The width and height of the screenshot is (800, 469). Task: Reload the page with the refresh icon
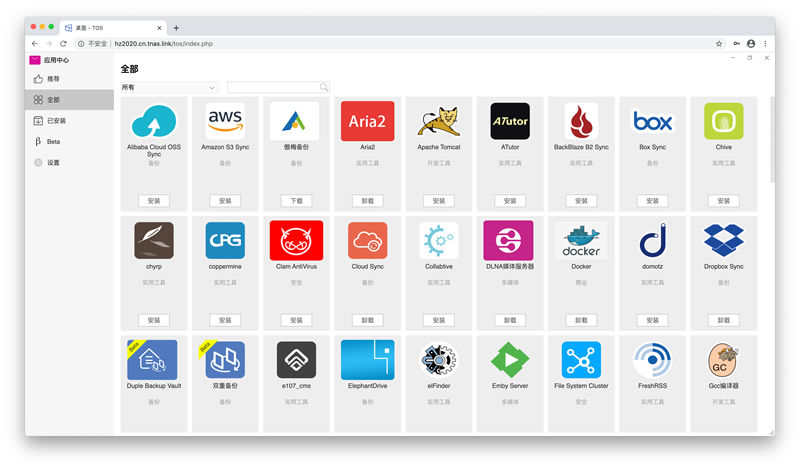[63, 44]
